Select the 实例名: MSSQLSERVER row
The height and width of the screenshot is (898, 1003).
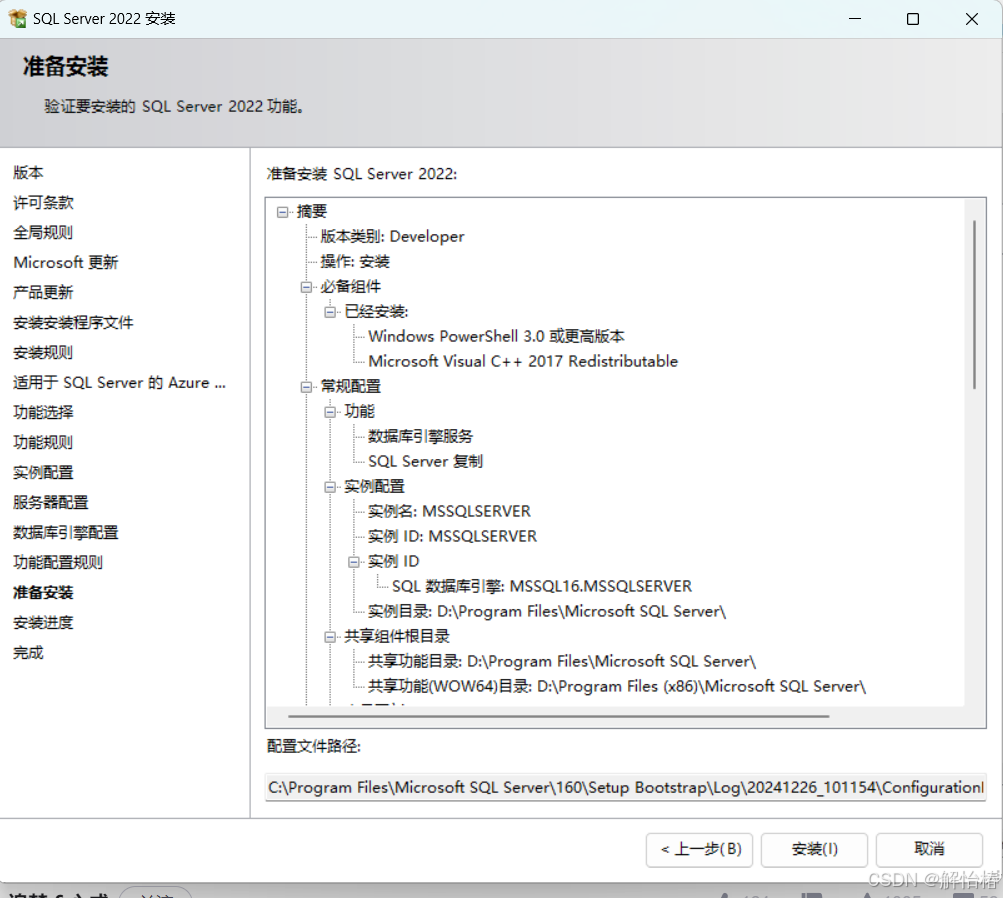[x=449, y=512]
